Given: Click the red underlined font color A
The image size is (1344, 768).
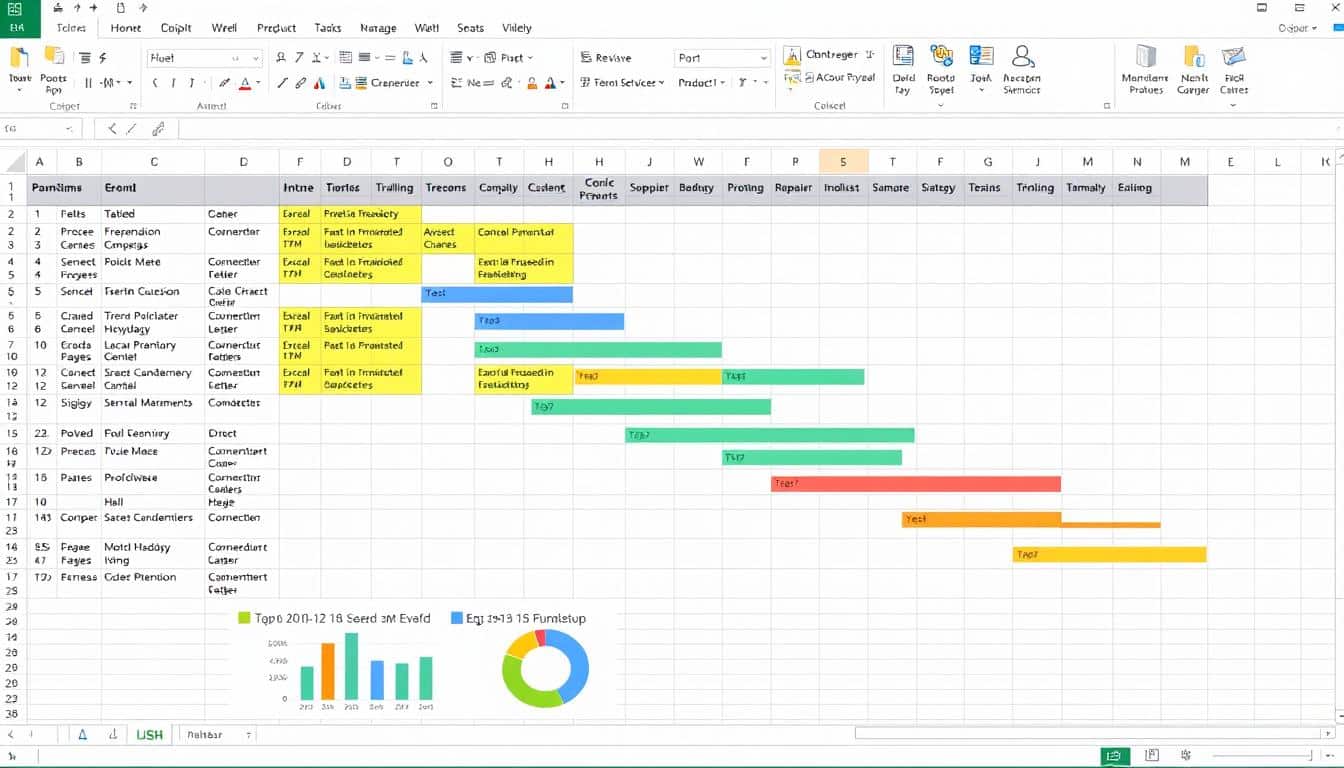Looking at the screenshot, I should 245,83.
